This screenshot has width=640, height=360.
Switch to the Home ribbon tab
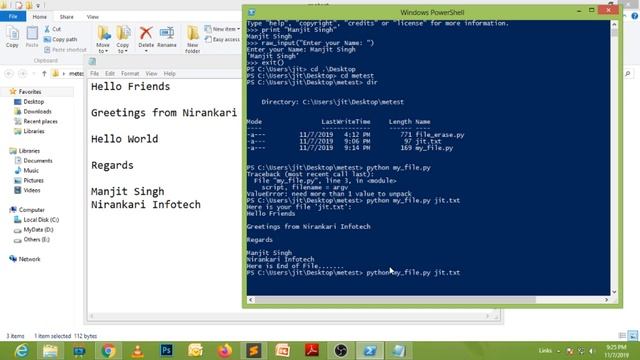(40, 17)
